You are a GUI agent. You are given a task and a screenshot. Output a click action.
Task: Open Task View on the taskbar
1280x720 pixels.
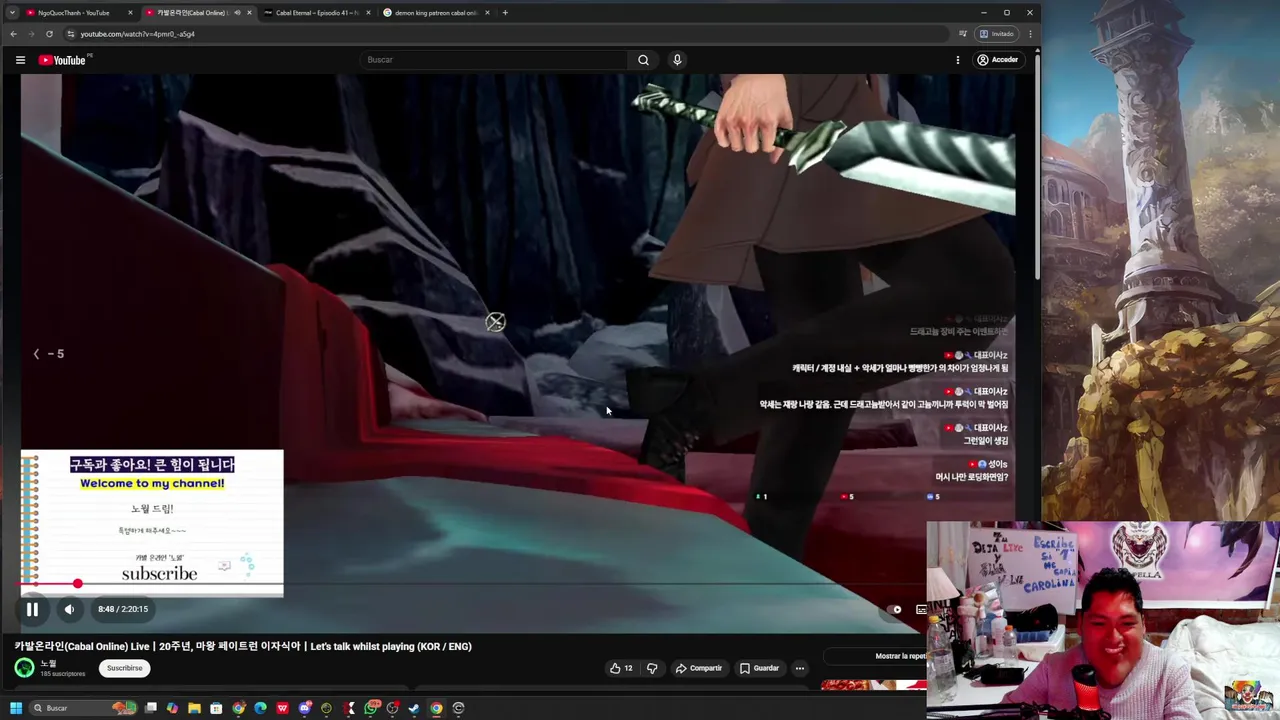(151, 708)
